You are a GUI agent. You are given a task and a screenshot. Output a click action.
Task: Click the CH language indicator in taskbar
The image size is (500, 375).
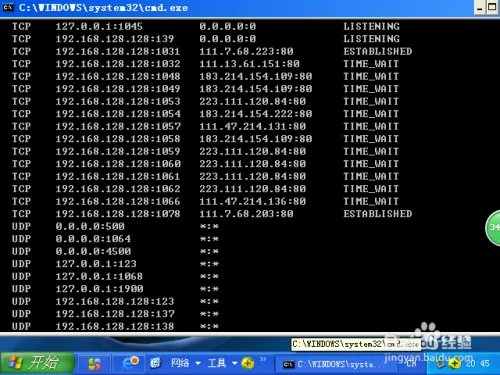(x=411, y=364)
